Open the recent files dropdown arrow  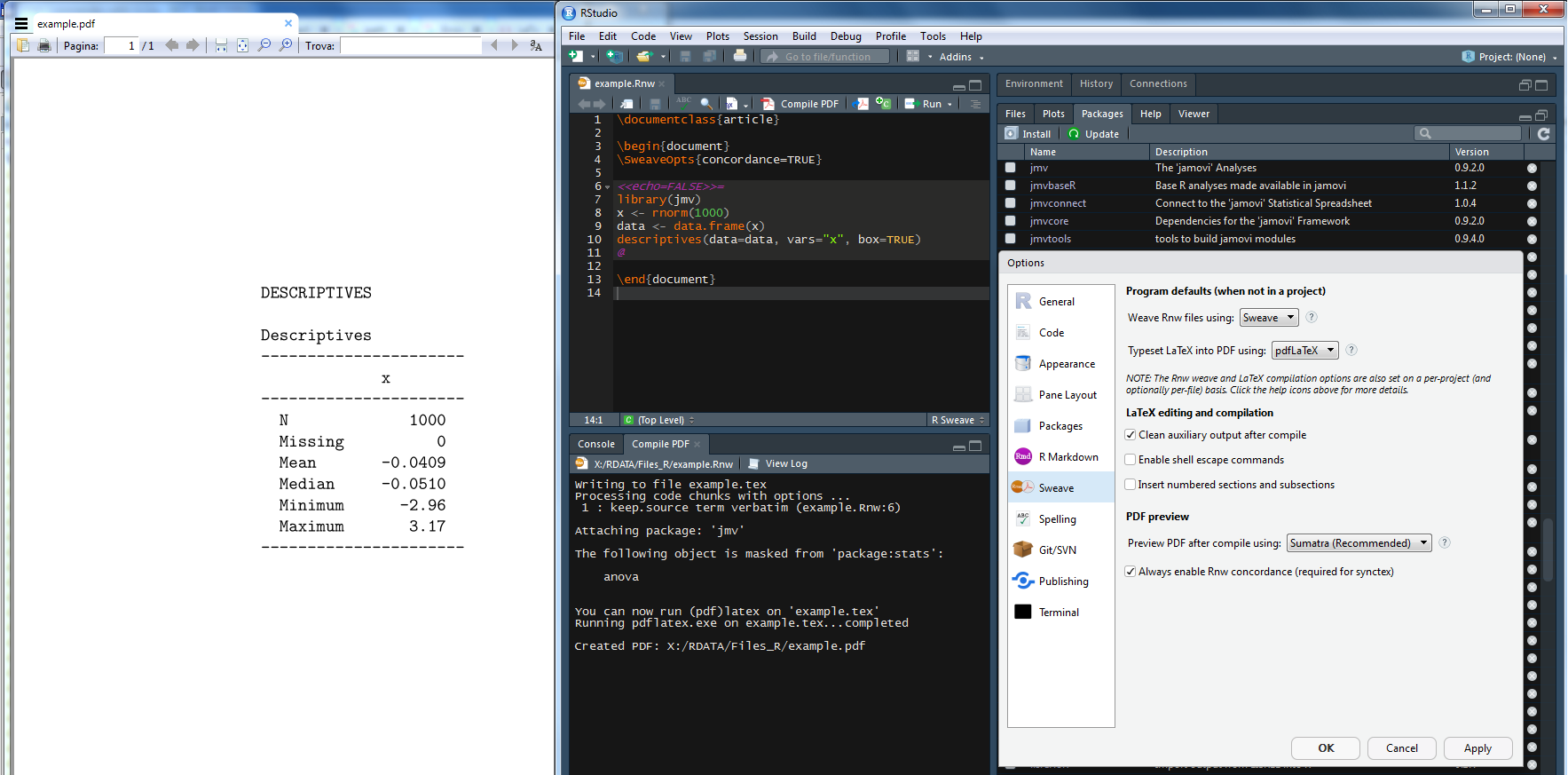[663, 57]
